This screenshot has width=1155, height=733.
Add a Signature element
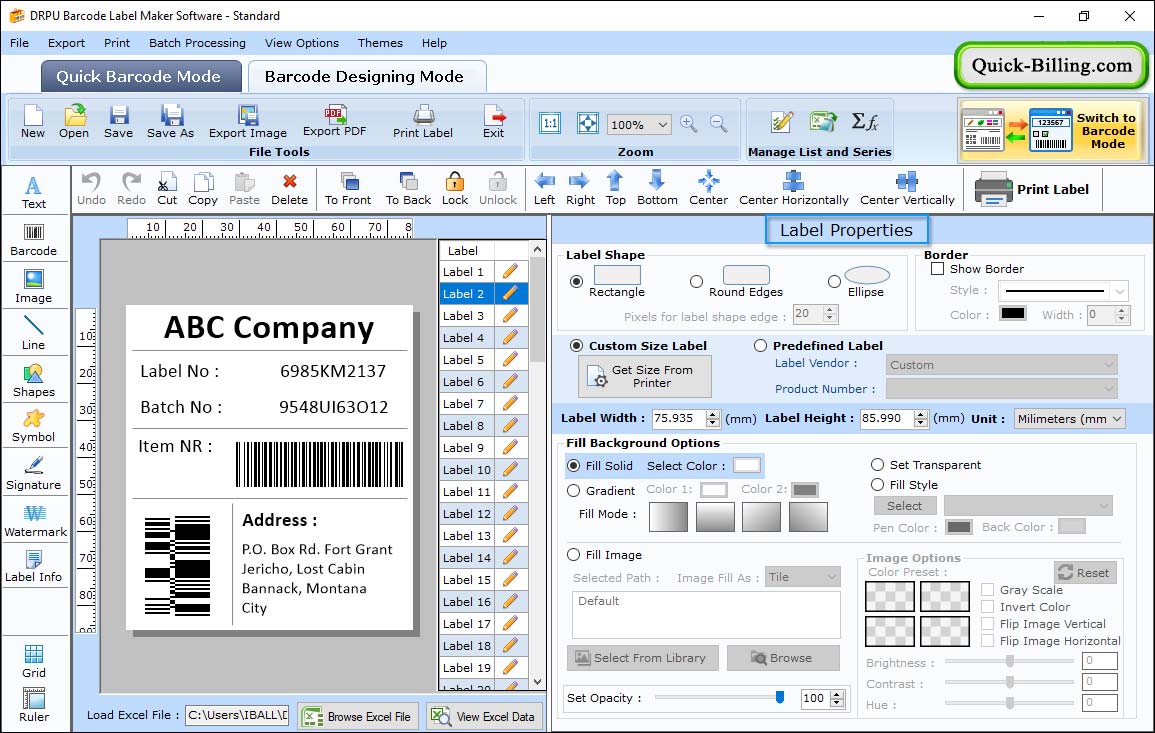click(x=34, y=474)
